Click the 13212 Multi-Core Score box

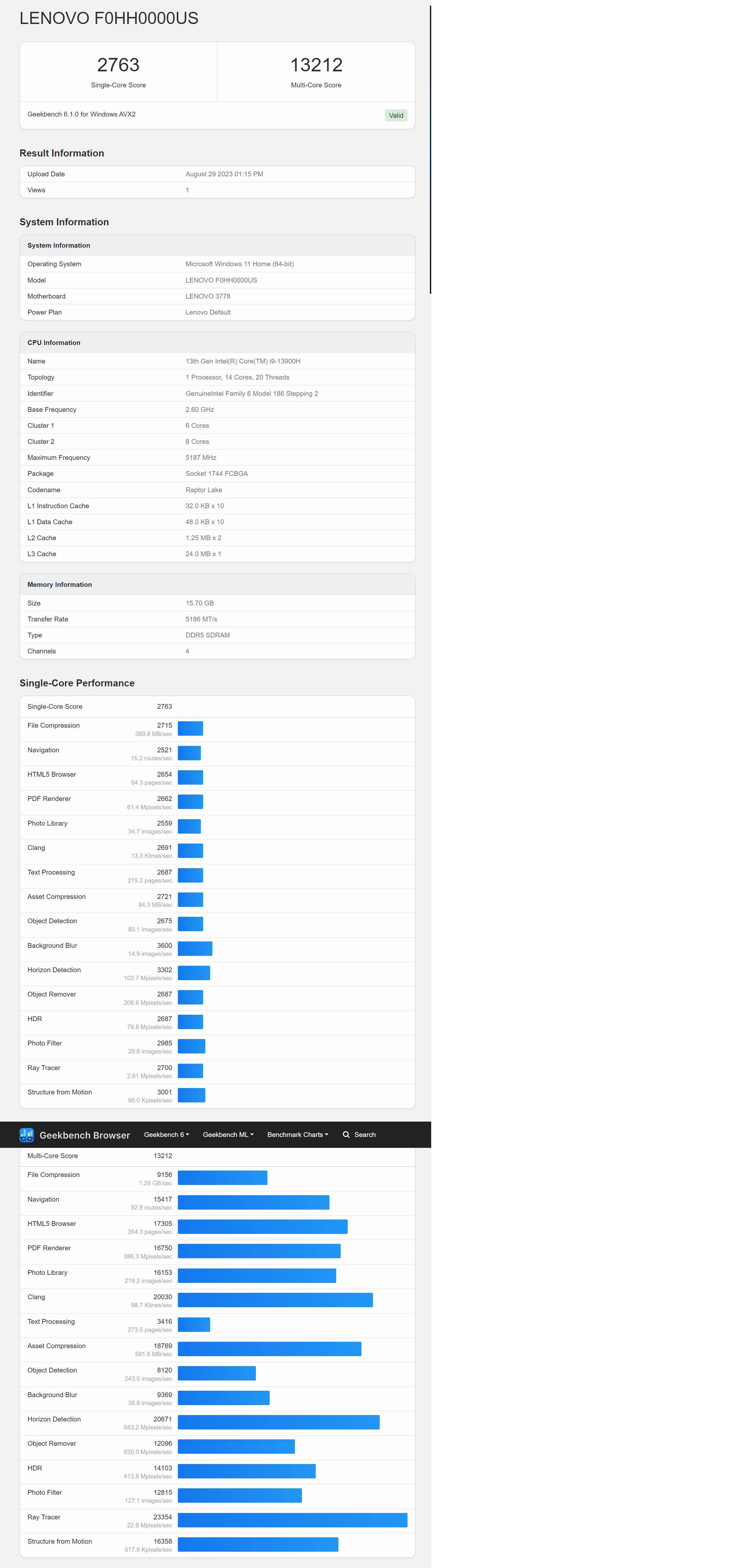[316, 71]
